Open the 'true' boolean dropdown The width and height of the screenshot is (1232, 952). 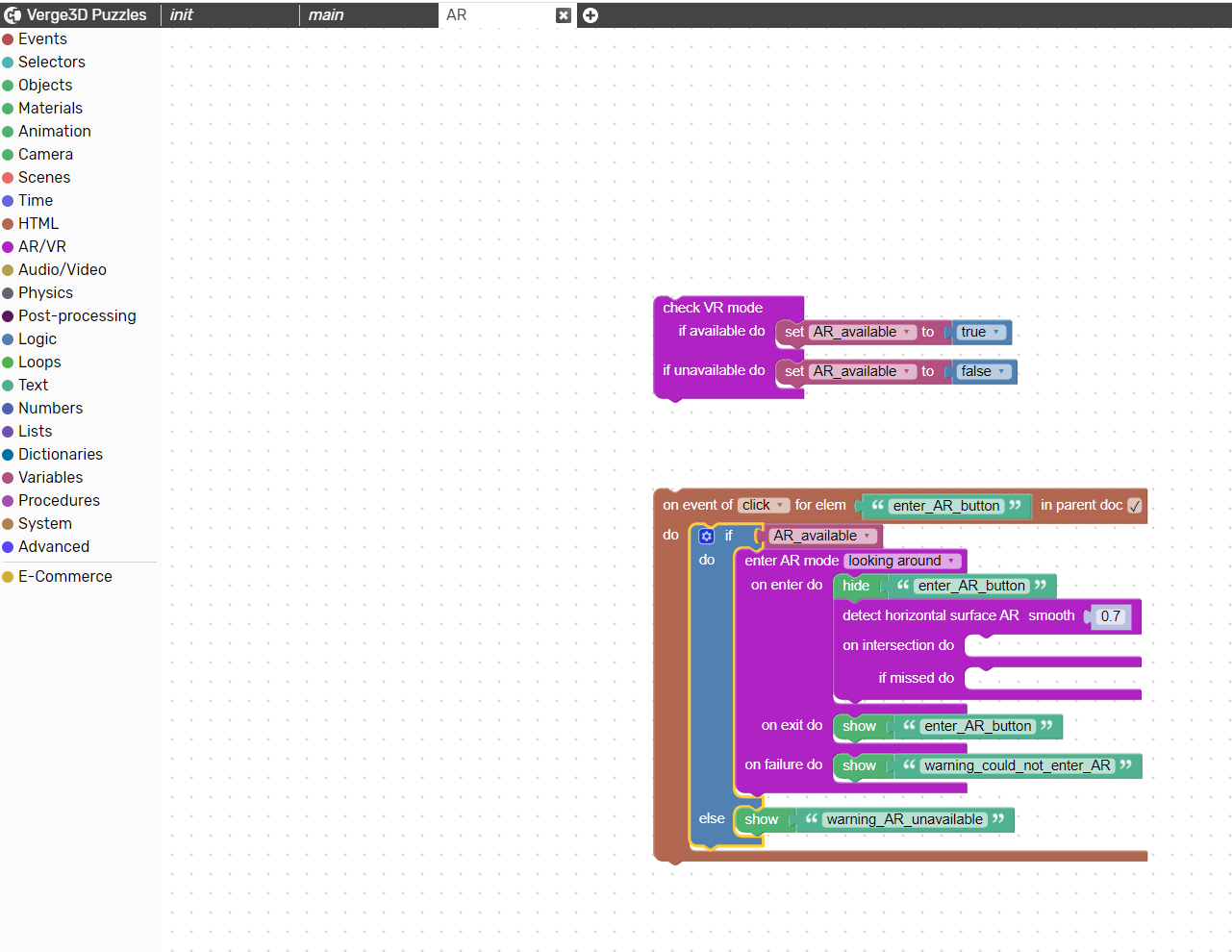(981, 332)
